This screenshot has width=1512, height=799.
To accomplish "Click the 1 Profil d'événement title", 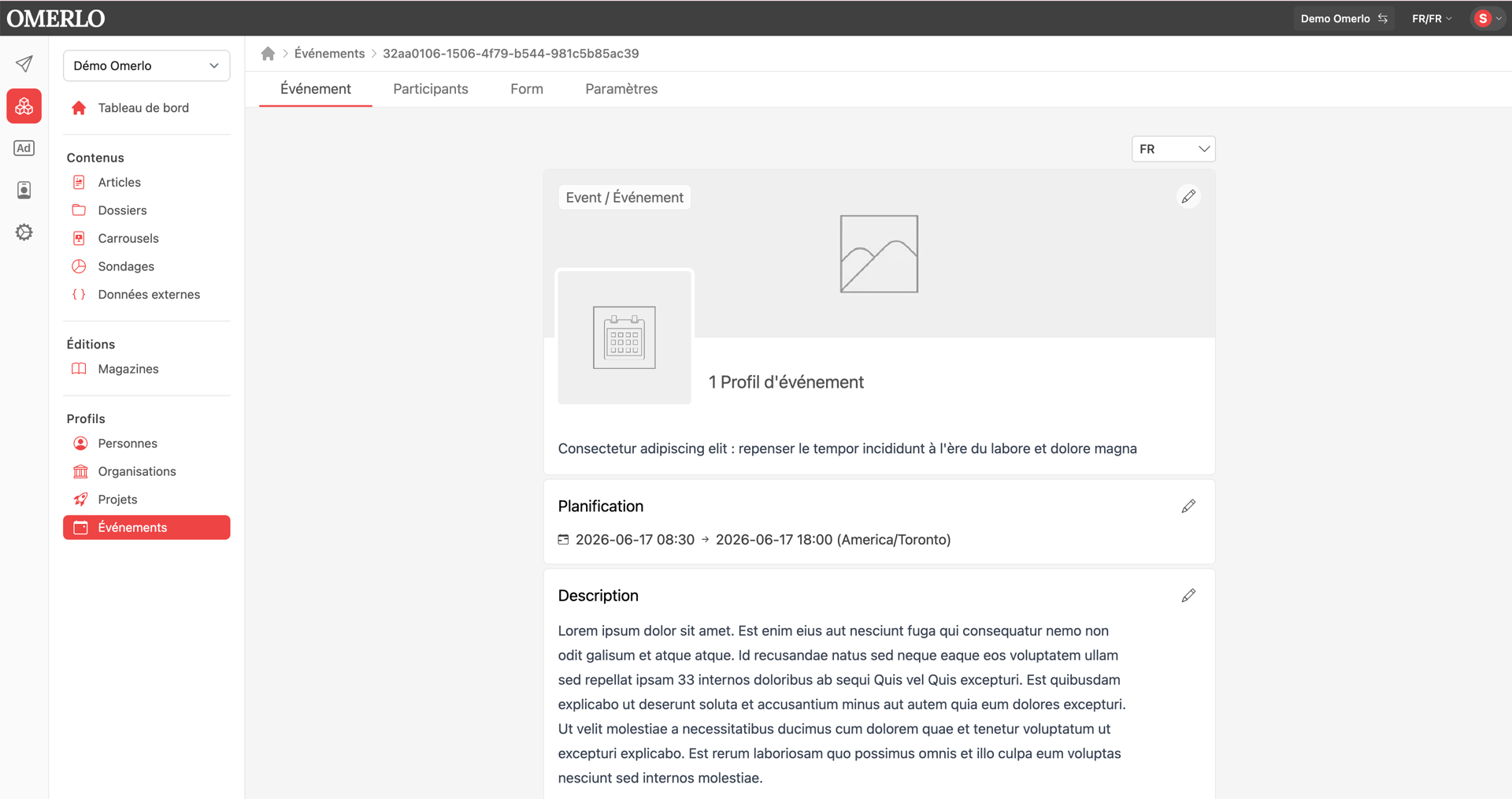I will (786, 382).
